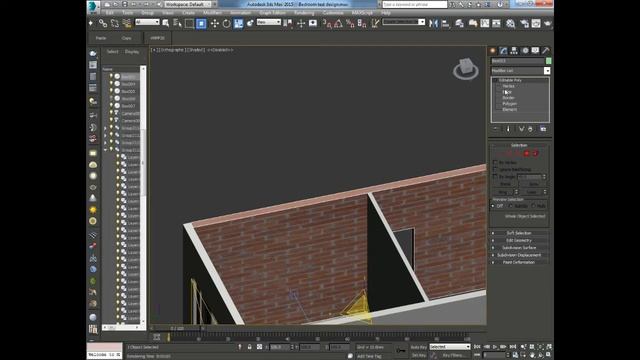Click the Select and Manipulate tool
This screenshot has height=360, width=640.
(301, 24)
